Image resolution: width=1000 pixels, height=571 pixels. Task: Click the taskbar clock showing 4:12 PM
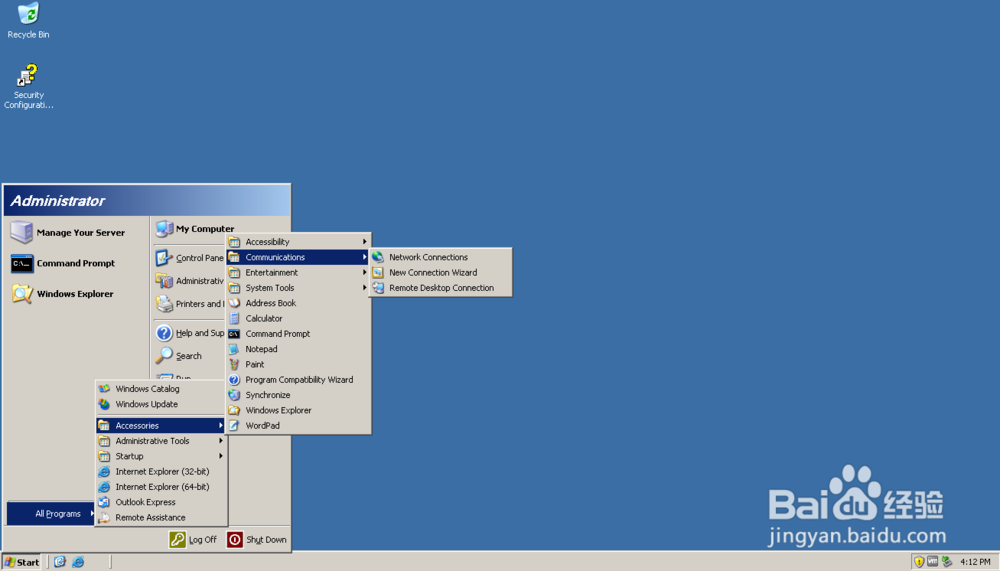point(975,562)
